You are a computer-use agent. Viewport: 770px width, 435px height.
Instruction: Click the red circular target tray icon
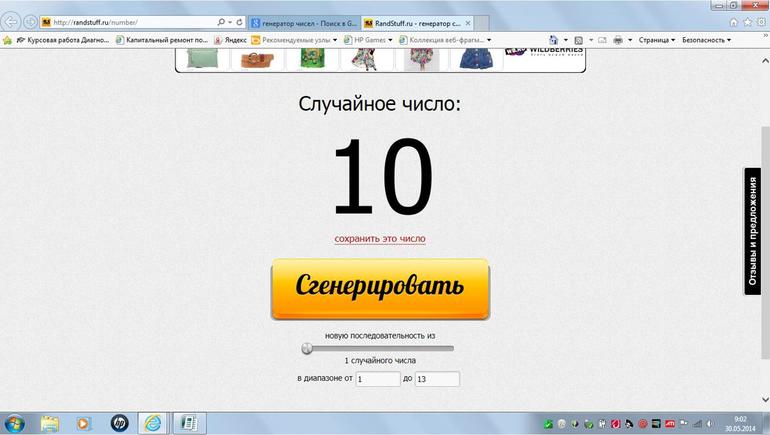(x=642, y=423)
